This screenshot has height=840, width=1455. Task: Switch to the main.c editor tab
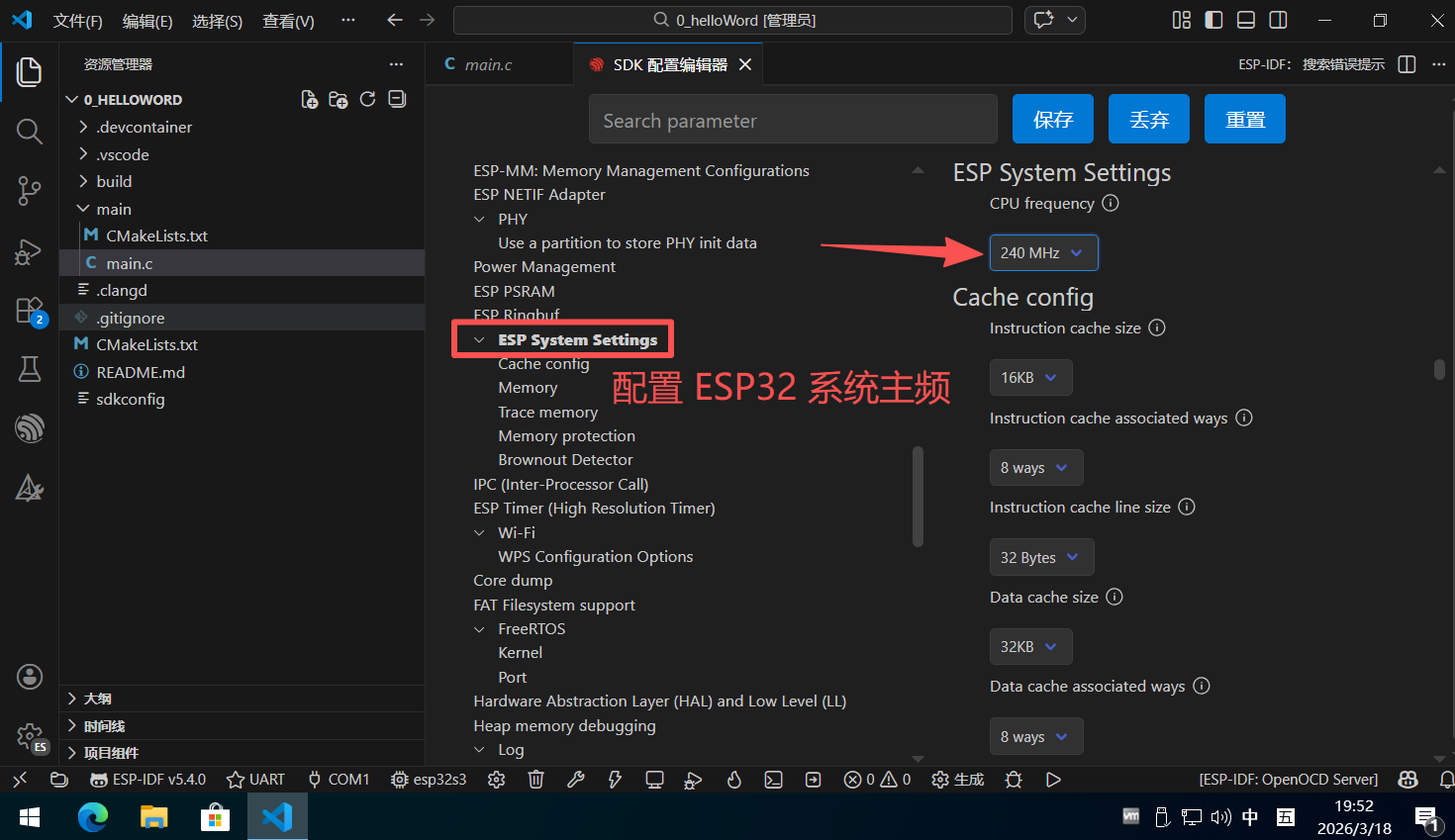coord(488,64)
